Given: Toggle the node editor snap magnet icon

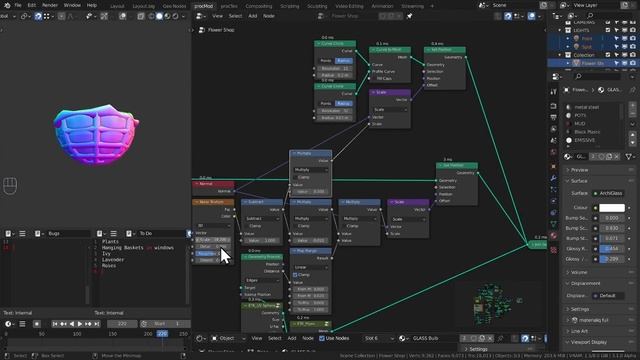Looking at the screenshot, I should (x=508, y=16).
